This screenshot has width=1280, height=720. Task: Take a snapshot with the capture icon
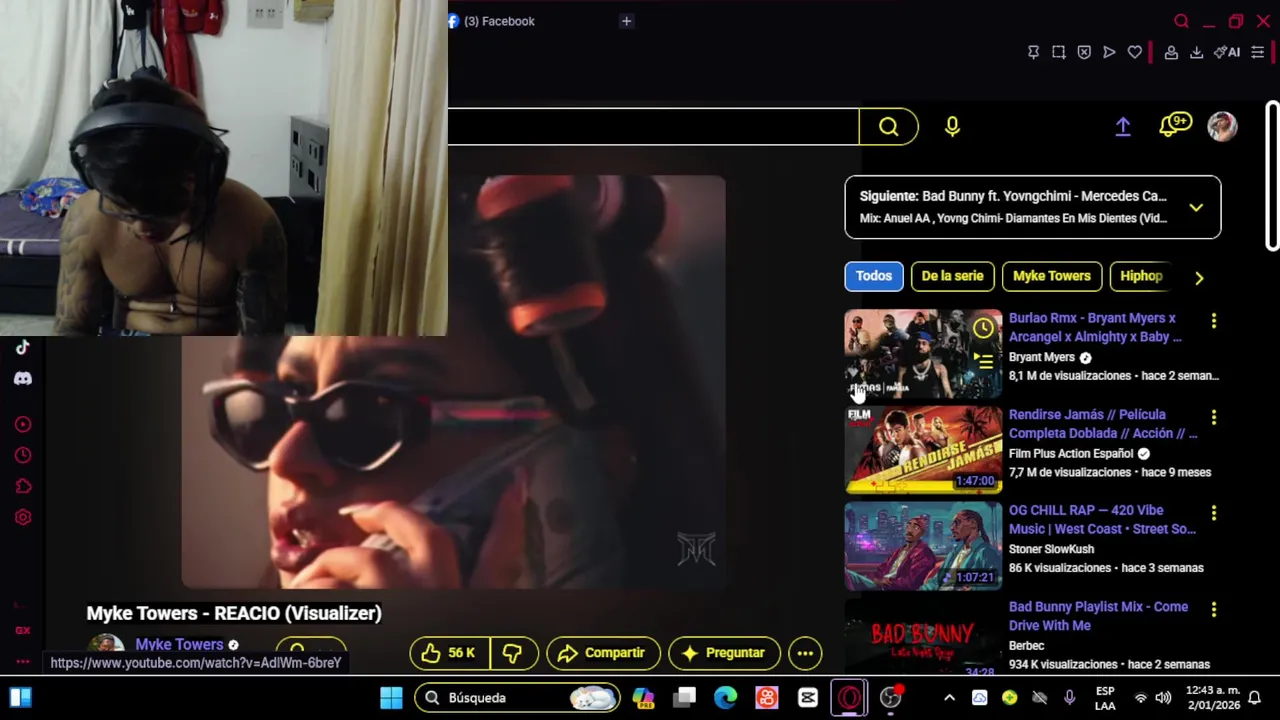(x=1058, y=52)
